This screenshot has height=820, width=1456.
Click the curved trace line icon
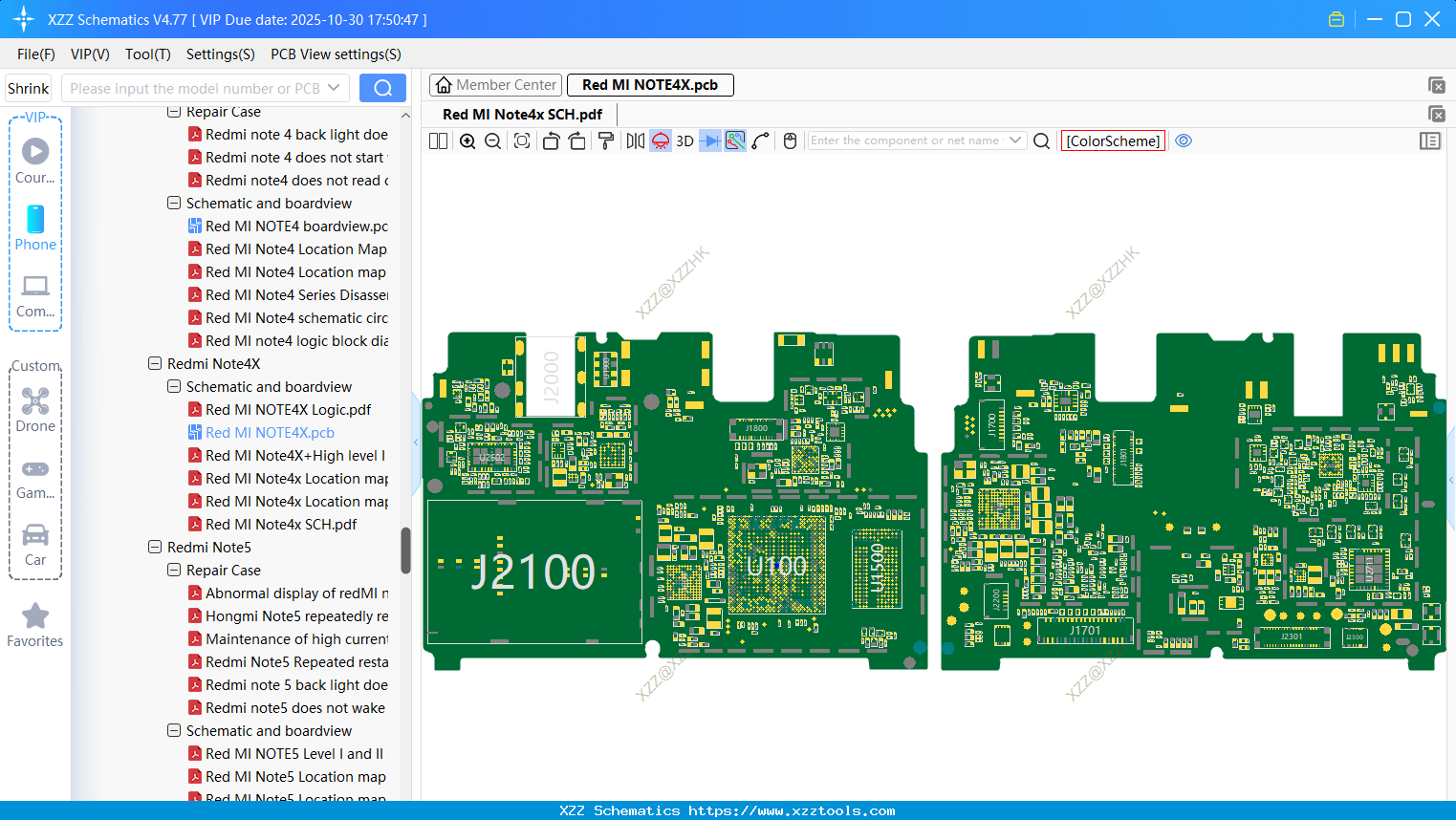click(x=761, y=141)
